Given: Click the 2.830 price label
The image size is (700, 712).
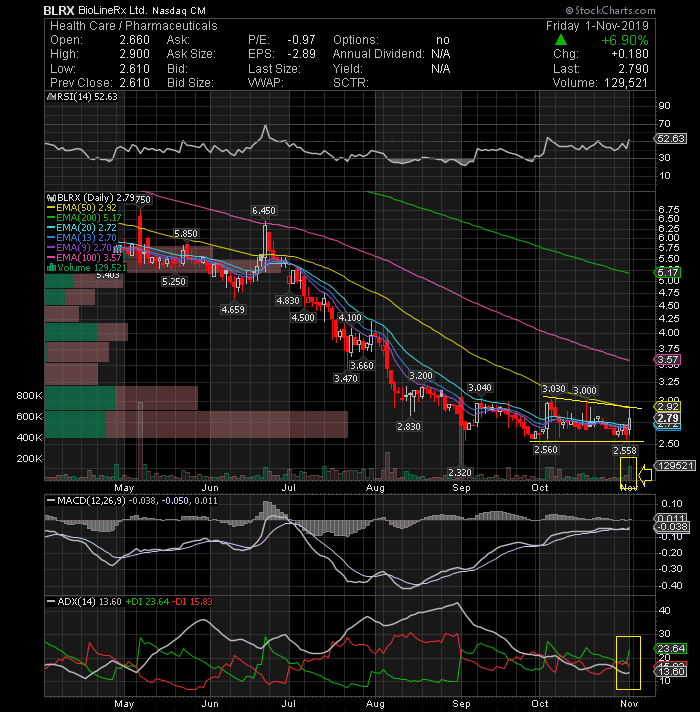Looking at the screenshot, I should (x=409, y=426).
